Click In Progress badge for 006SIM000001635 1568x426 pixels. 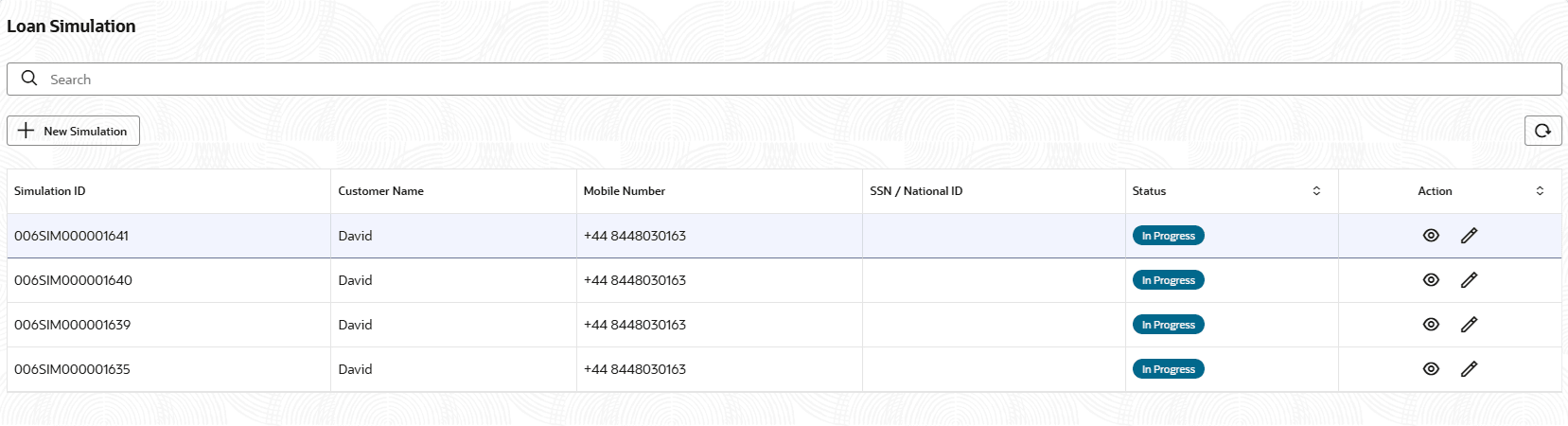(x=1168, y=369)
